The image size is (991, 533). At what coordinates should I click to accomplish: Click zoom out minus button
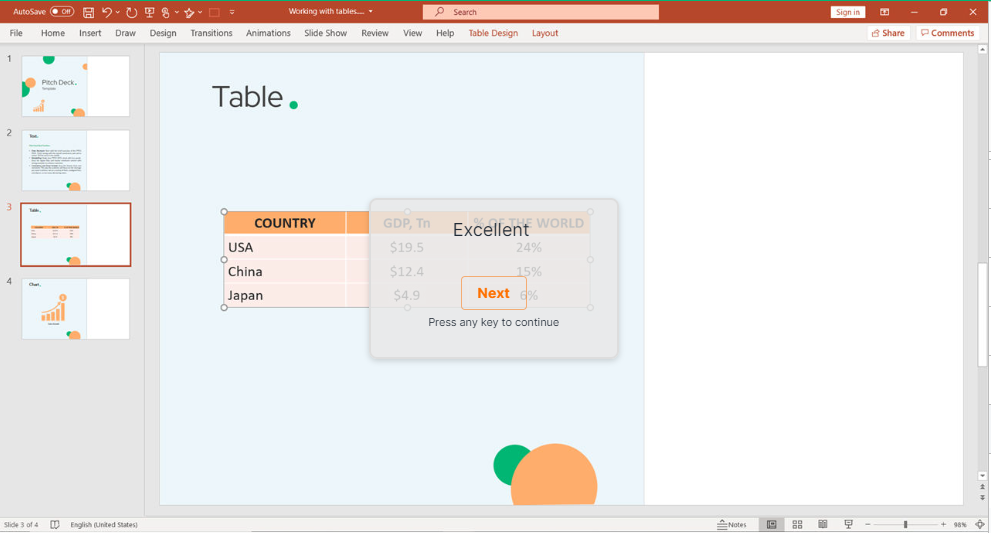868,524
